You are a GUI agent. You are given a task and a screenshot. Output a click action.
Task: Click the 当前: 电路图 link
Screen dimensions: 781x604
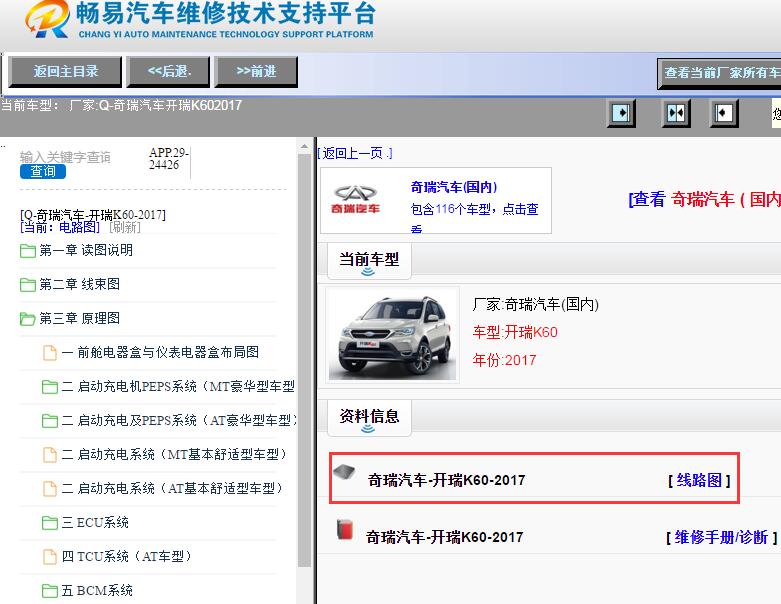pyautogui.click(x=60, y=227)
